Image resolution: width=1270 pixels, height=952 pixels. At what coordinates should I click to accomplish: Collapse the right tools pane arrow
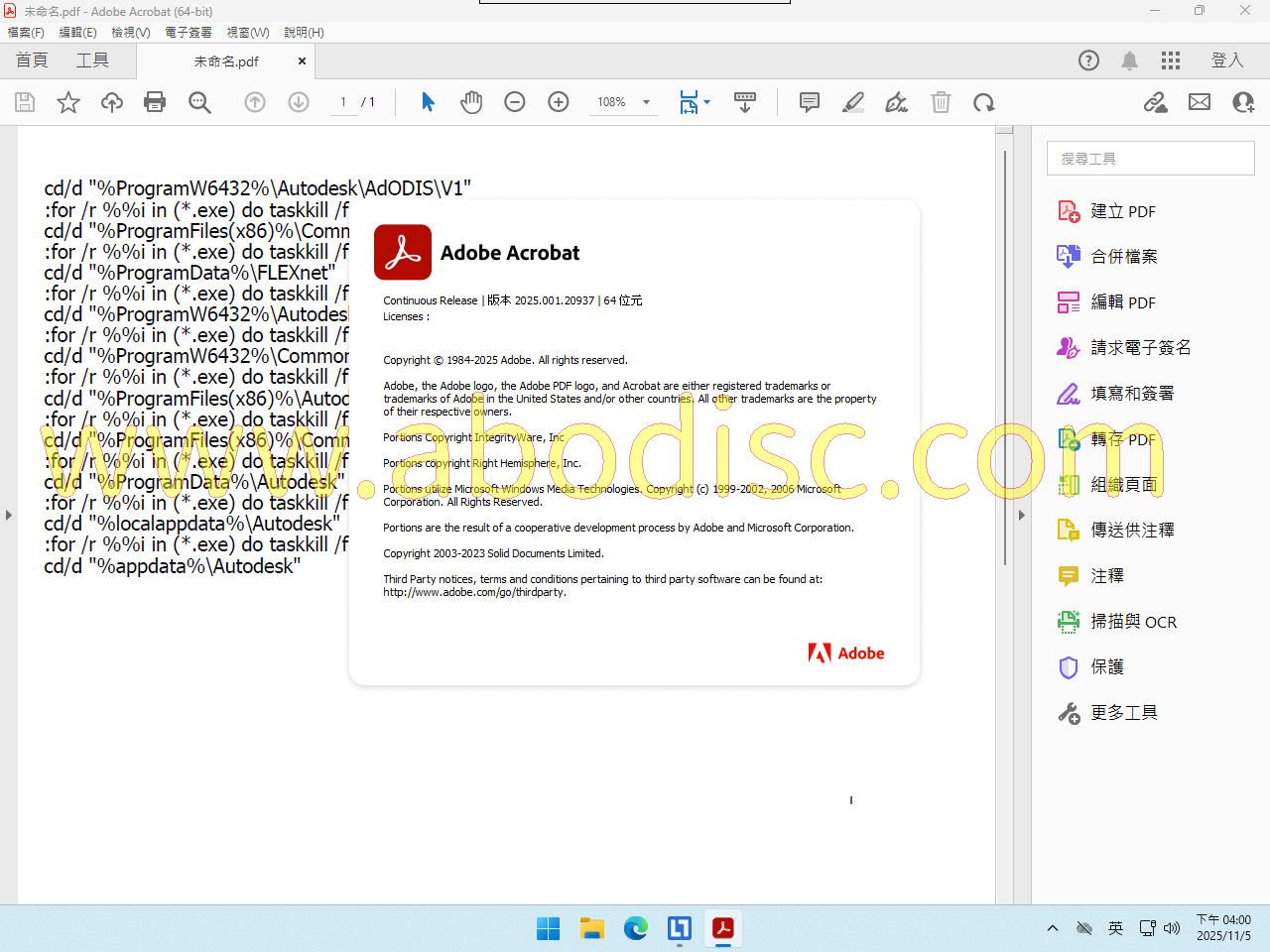click(x=1021, y=515)
